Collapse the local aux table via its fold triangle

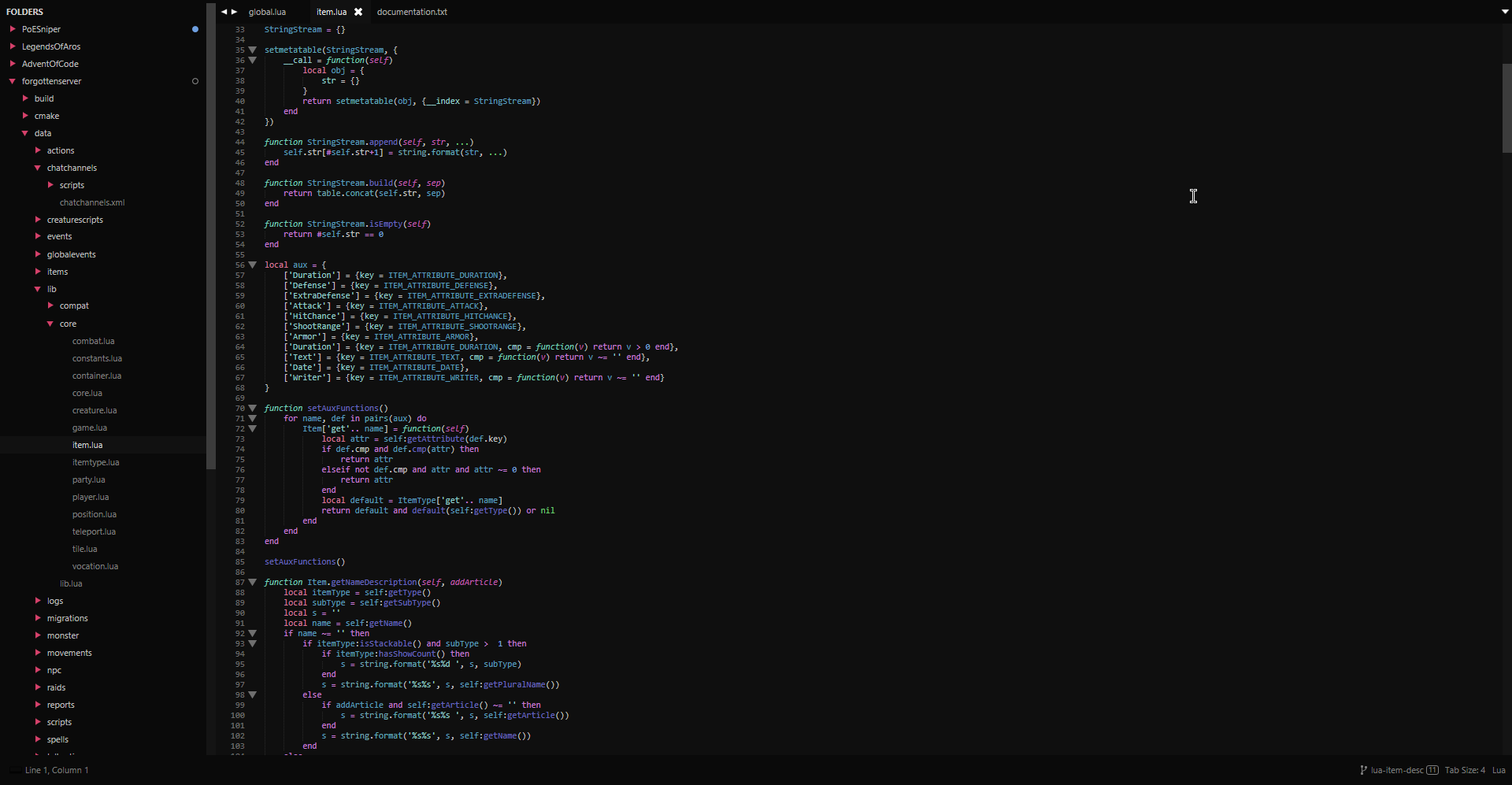coord(252,265)
